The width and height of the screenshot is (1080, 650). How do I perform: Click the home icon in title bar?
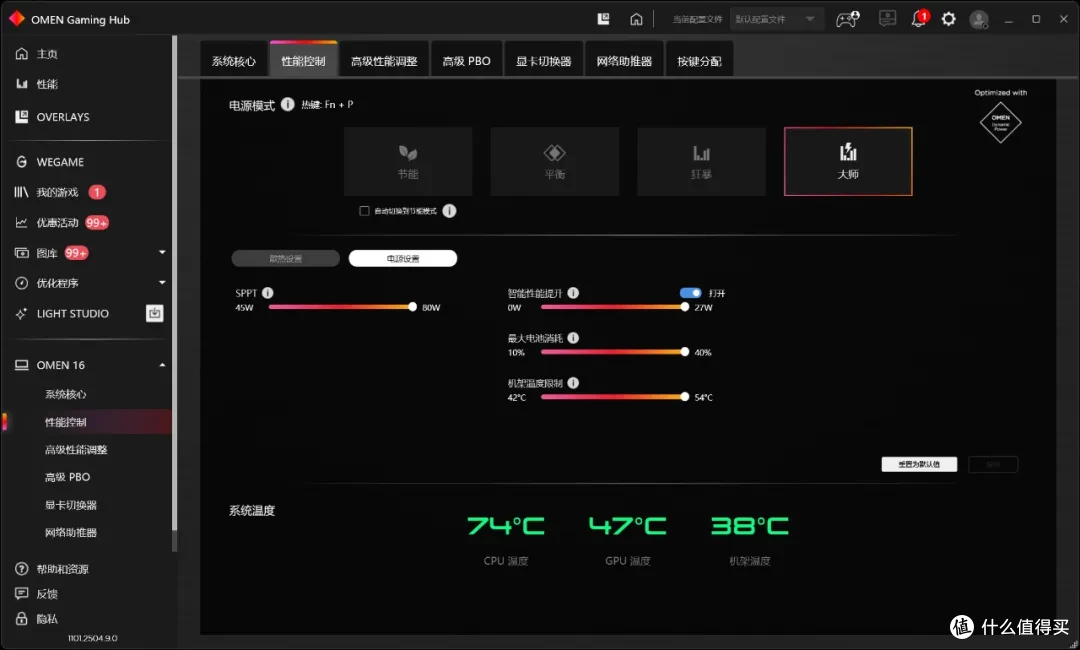[636, 19]
